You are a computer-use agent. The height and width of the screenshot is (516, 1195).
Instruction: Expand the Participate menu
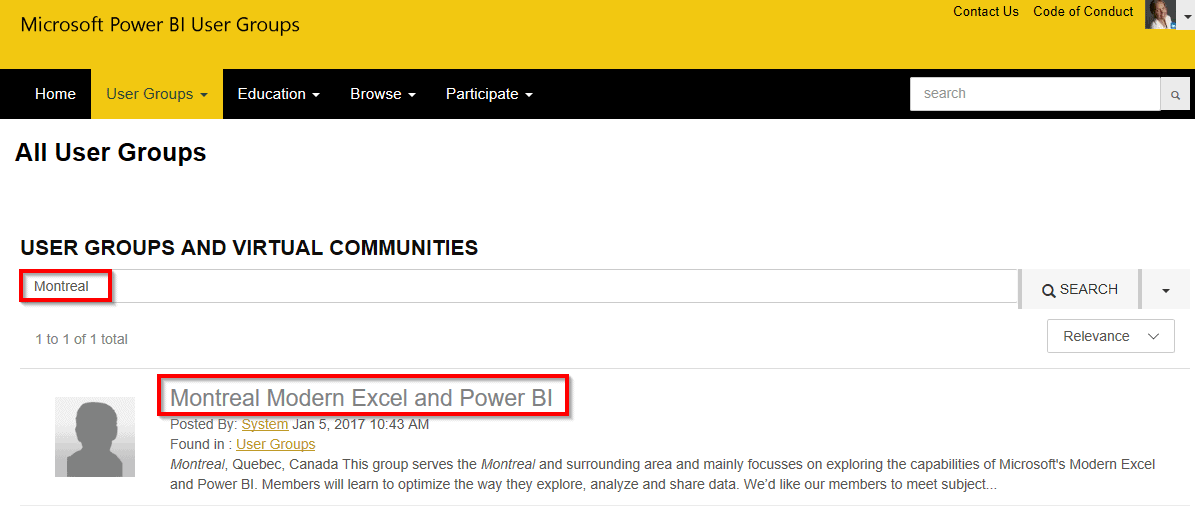click(x=488, y=94)
